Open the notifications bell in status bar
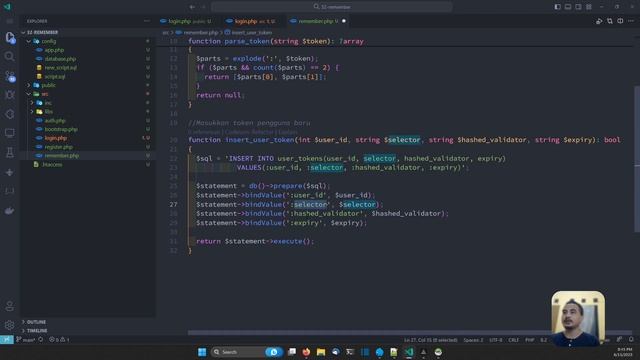Viewport: 640px width, 360px height. 631,340
